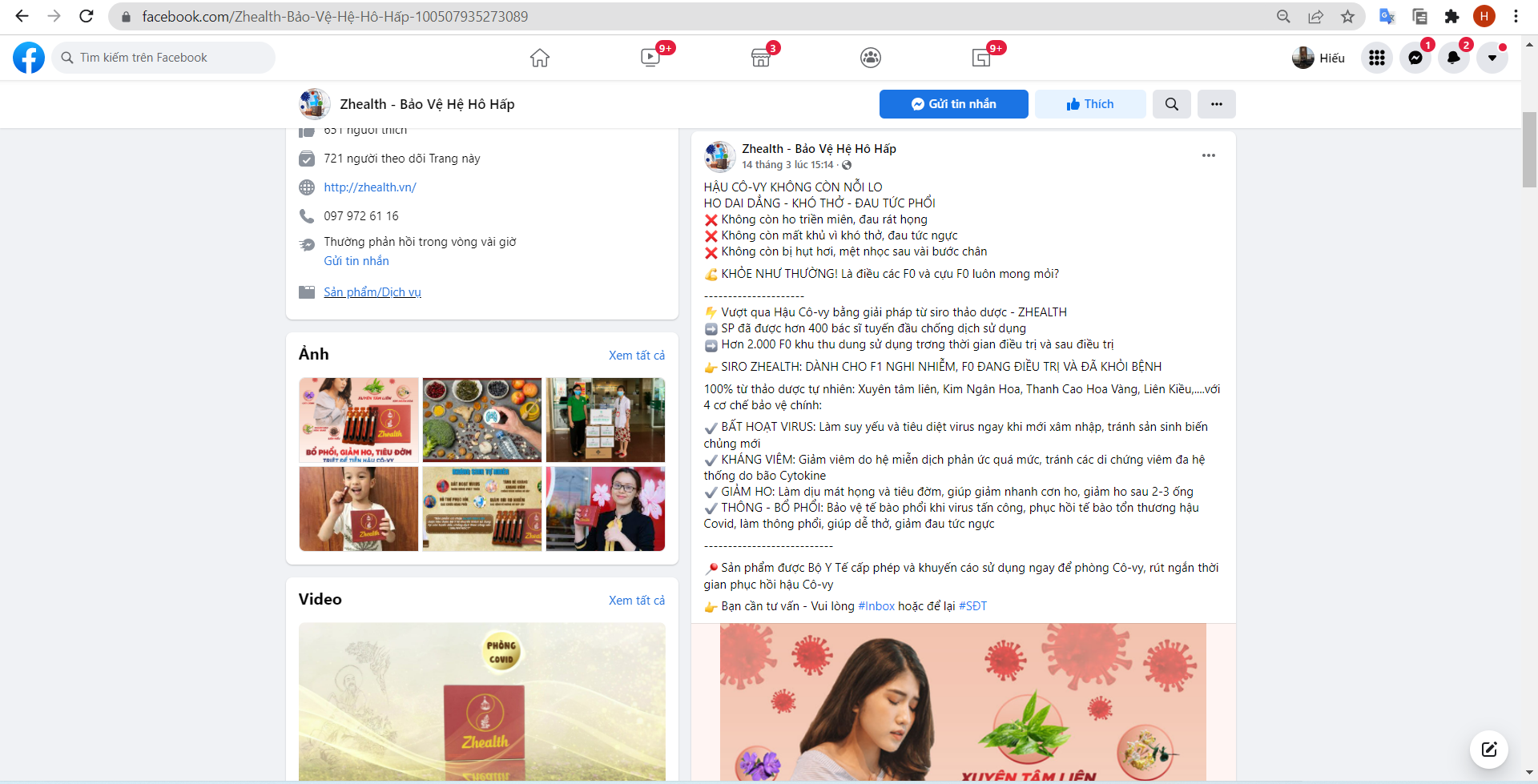The height and width of the screenshot is (784, 1538).
Task: Click the Tìm kiếm trên Facebook search field
Action: point(164,58)
